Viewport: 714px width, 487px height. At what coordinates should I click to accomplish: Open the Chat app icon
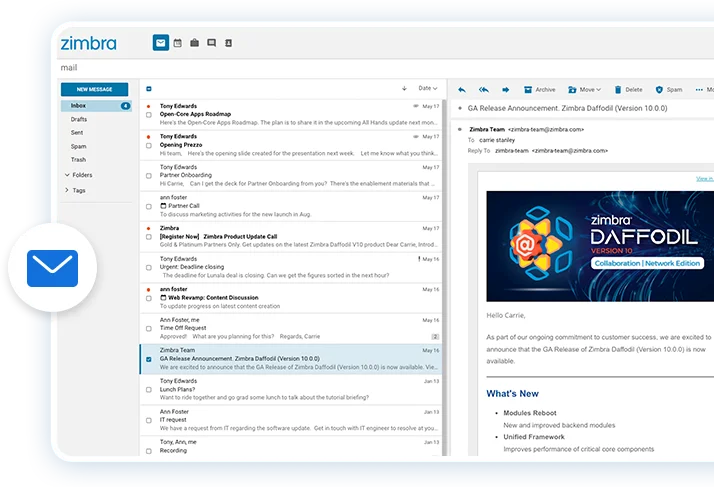211,43
